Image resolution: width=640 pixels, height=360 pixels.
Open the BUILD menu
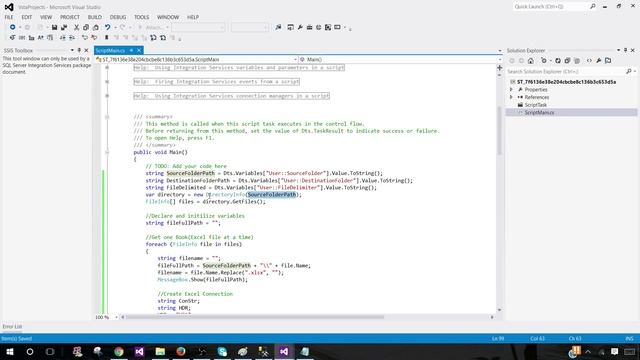click(95, 17)
